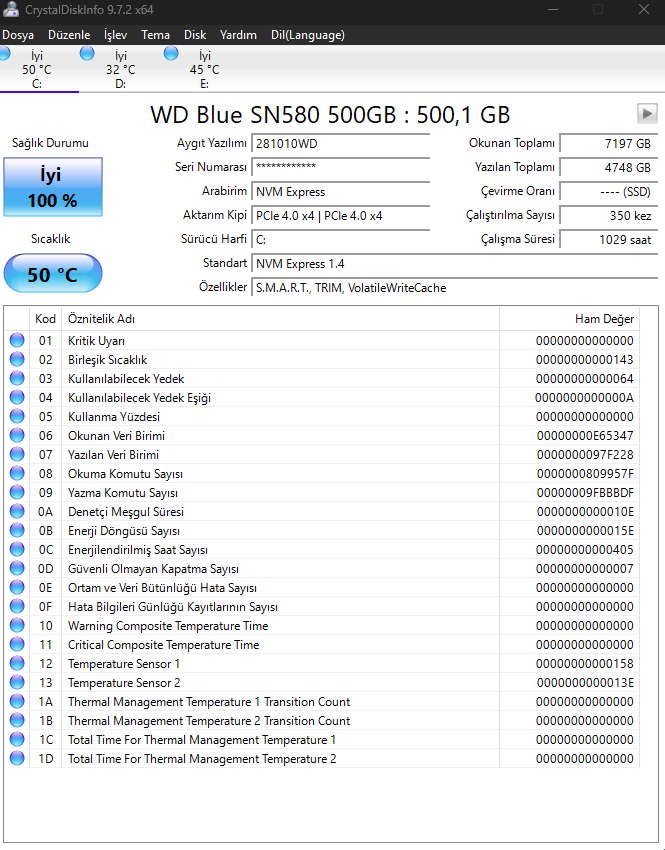Screen dimensions: 665x850
Task: Select the E: drive tab at 45 °C
Action: [x=204, y=69]
